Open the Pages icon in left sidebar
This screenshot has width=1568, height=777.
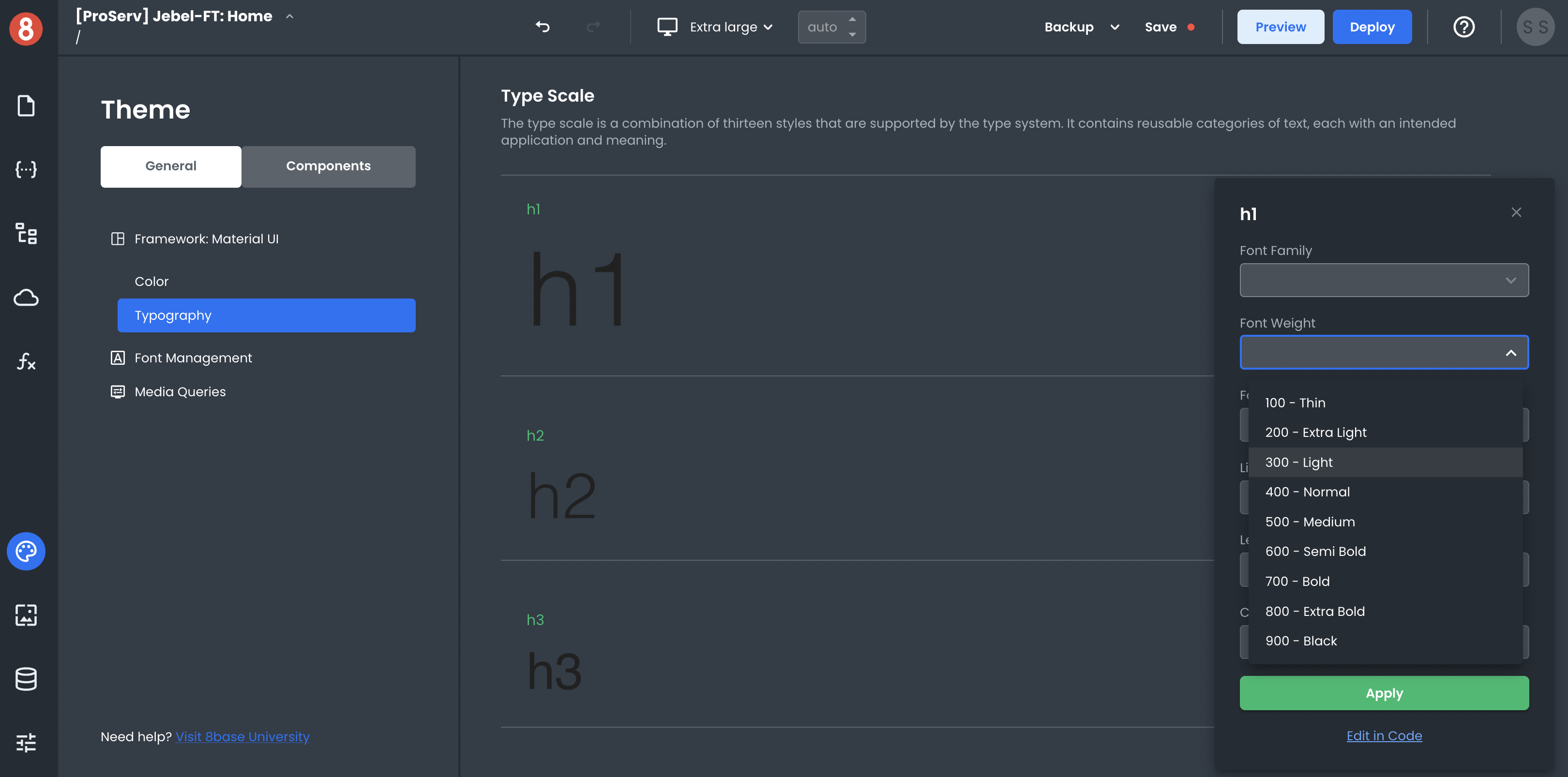(x=26, y=106)
